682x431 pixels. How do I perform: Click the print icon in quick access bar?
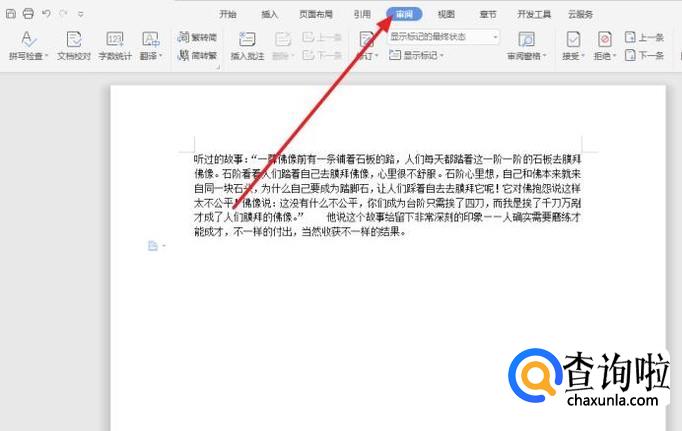click(27, 14)
